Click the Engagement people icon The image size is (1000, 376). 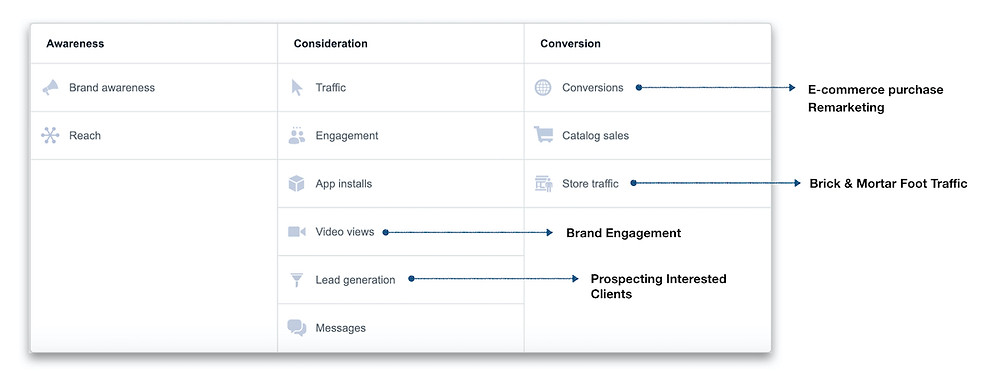(x=297, y=135)
